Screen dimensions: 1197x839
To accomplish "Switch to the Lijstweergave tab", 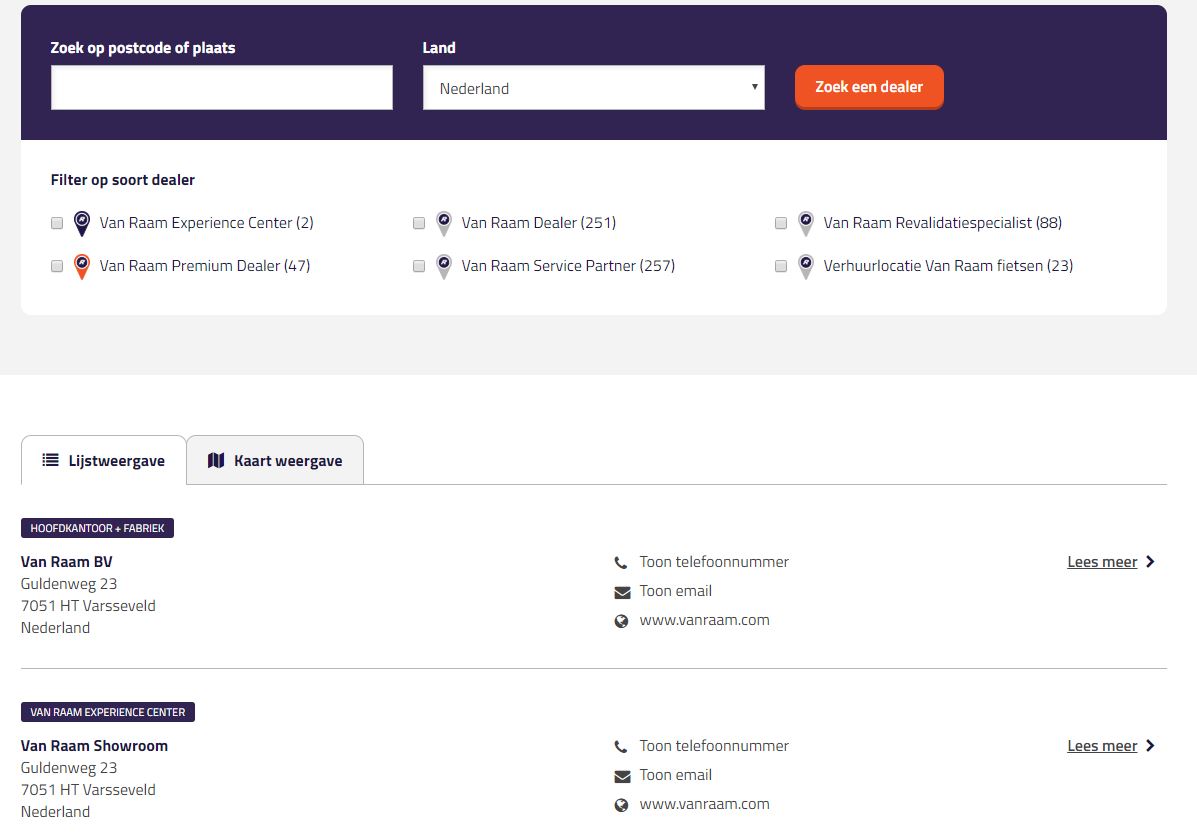I will coord(103,460).
